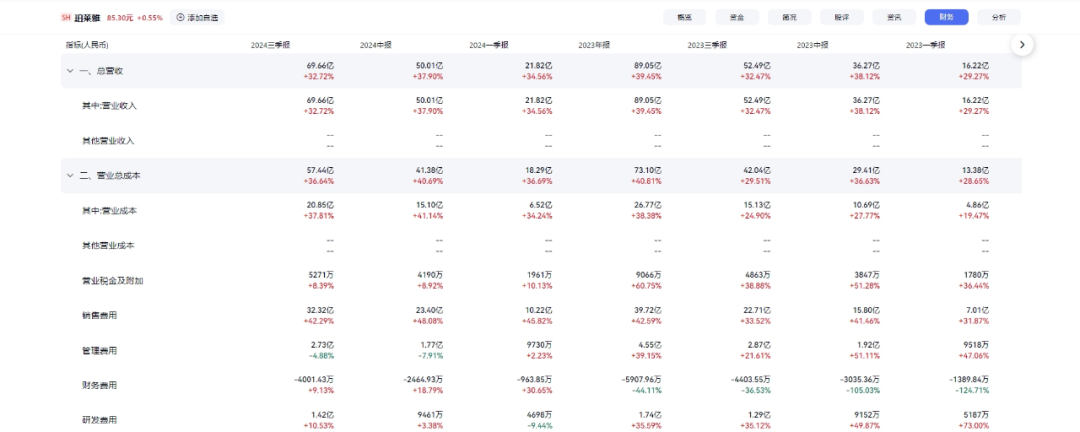Open the 股评 tab
Viewport: 1080px width, 432px height.
[x=842, y=17]
